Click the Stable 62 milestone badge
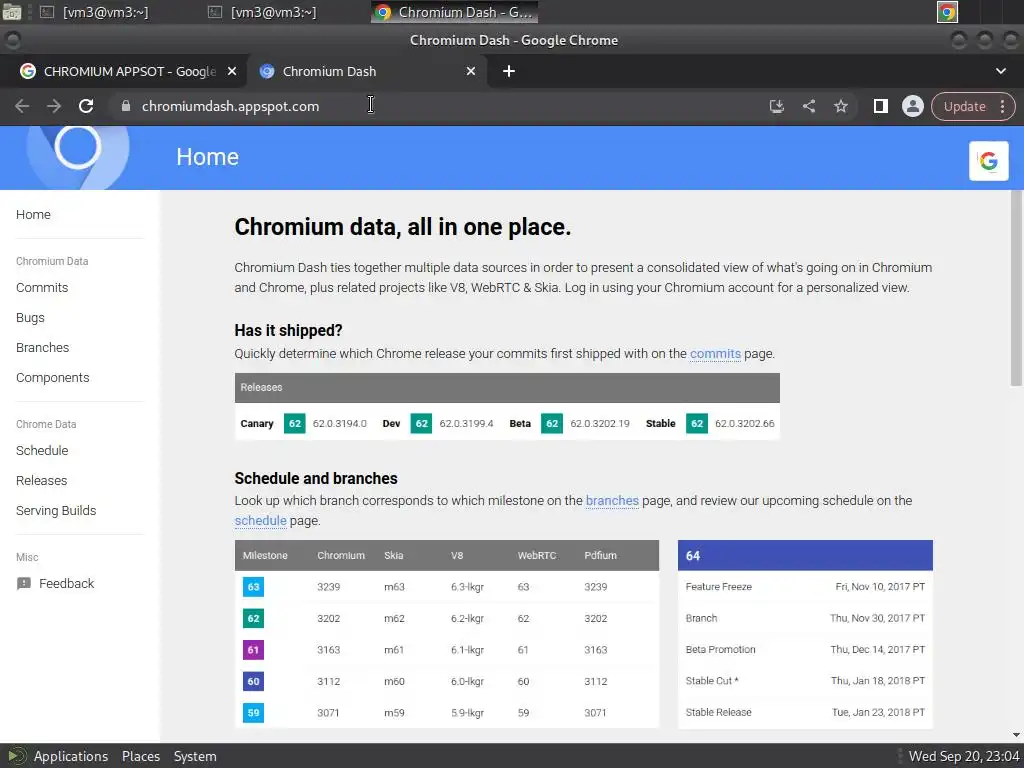Viewport: 1024px width, 768px height. pyautogui.click(x=697, y=423)
